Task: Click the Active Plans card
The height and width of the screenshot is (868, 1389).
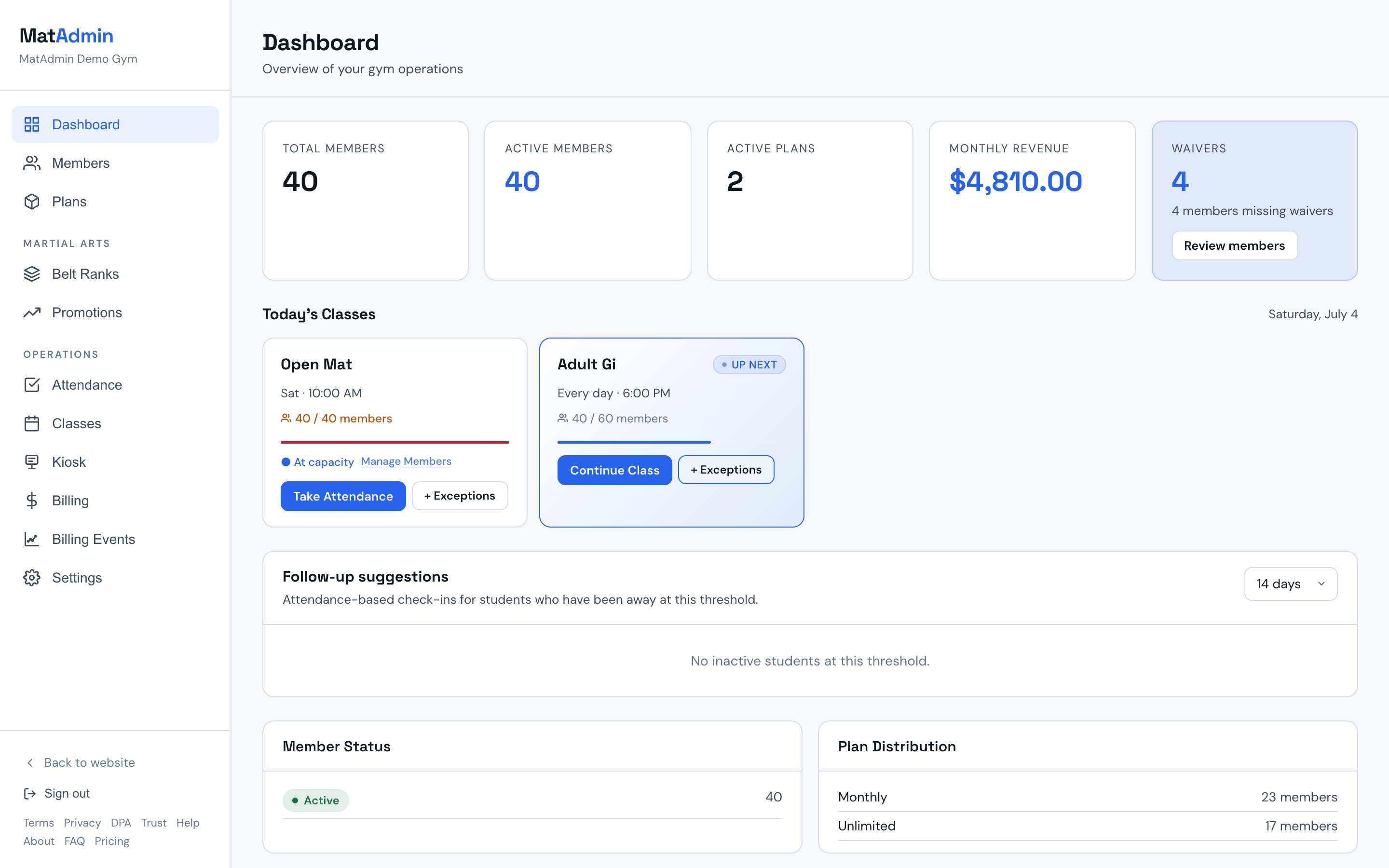Action: 810,200
